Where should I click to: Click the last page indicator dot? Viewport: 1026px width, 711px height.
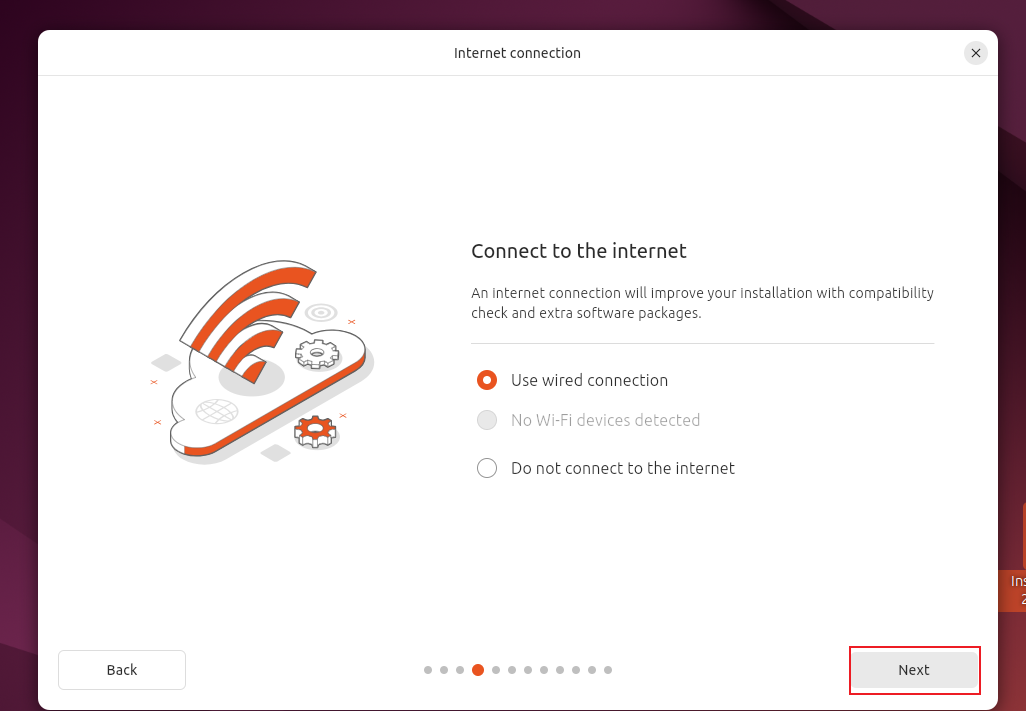[x=608, y=670]
